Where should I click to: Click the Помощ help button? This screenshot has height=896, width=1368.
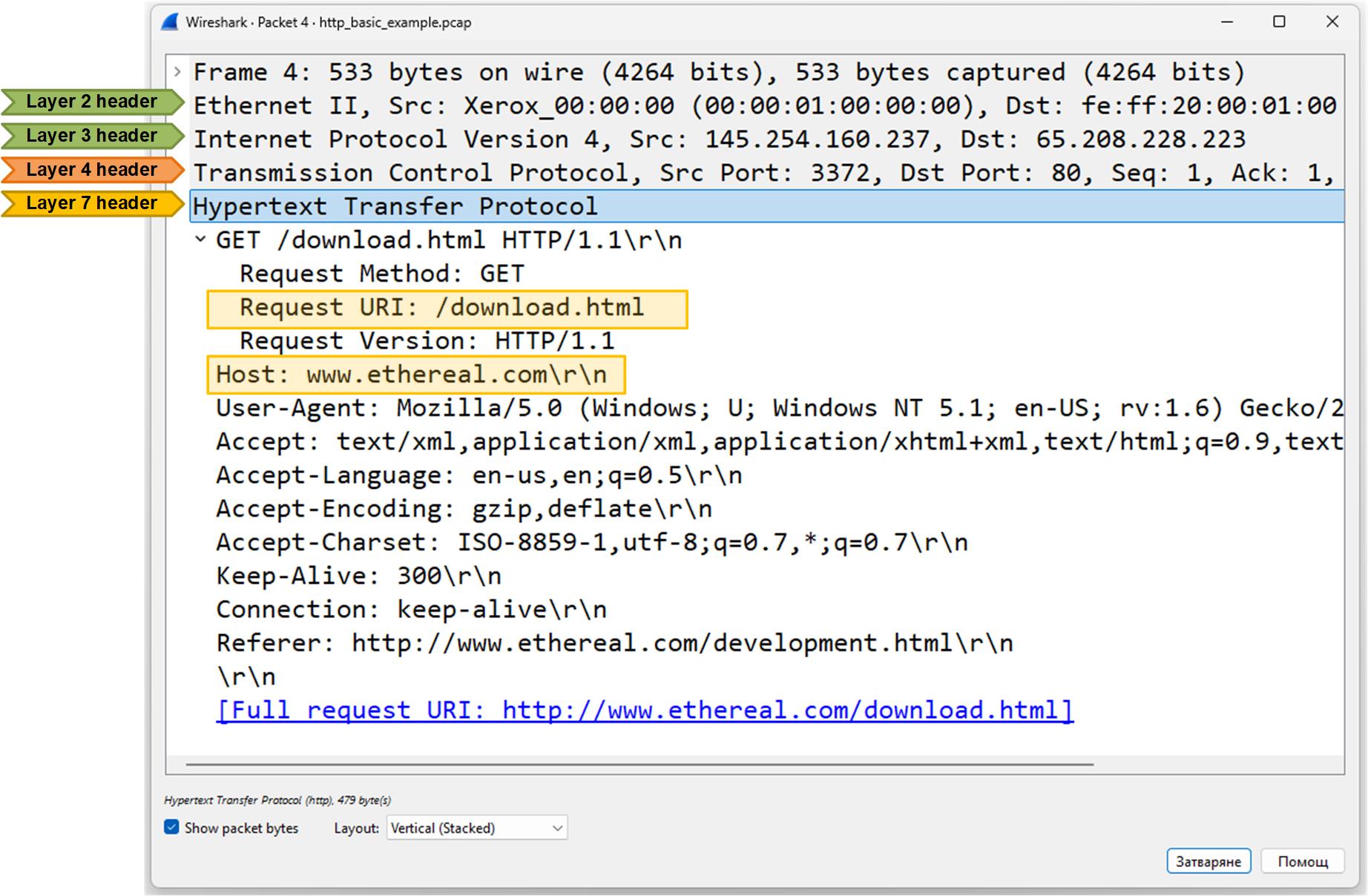1302,861
